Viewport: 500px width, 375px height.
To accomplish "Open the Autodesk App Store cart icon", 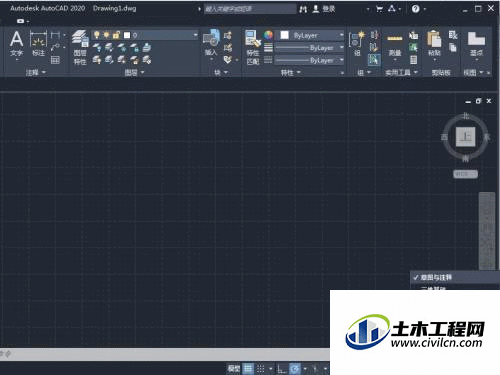I will tap(379, 9).
